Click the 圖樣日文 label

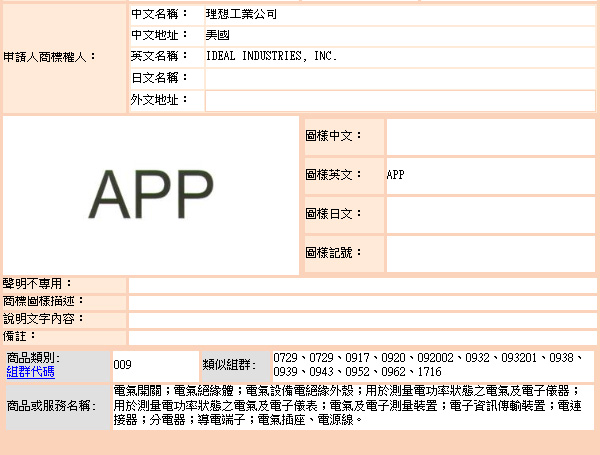coord(333,214)
